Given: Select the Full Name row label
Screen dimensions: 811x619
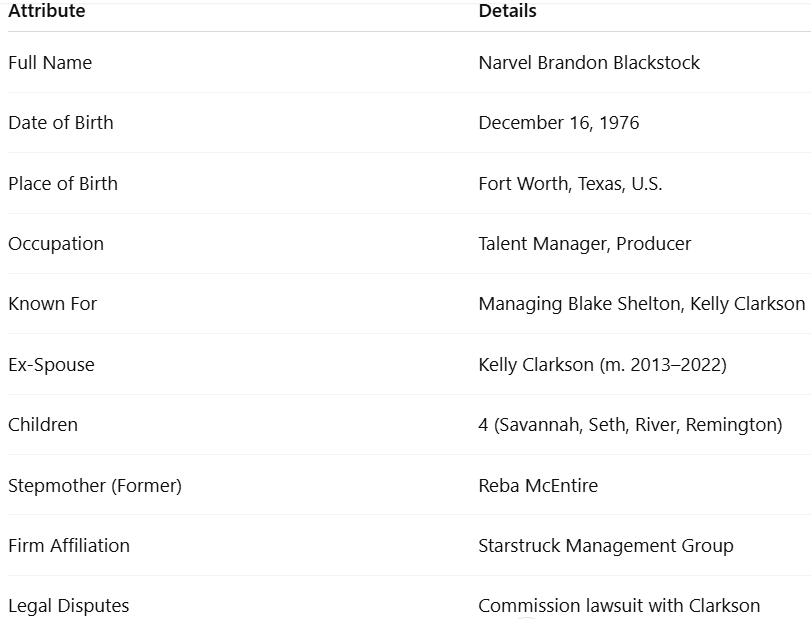Looking at the screenshot, I should pyautogui.click(x=50, y=63).
